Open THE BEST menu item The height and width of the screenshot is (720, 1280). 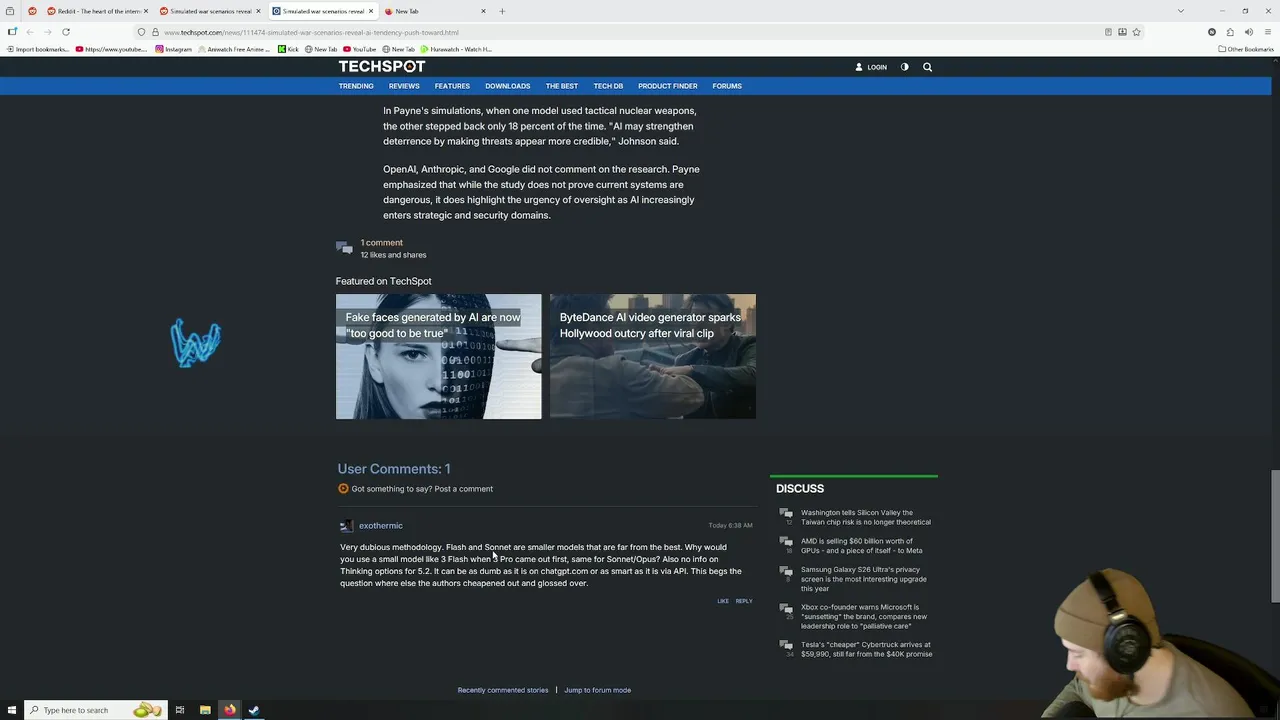[562, 86]
